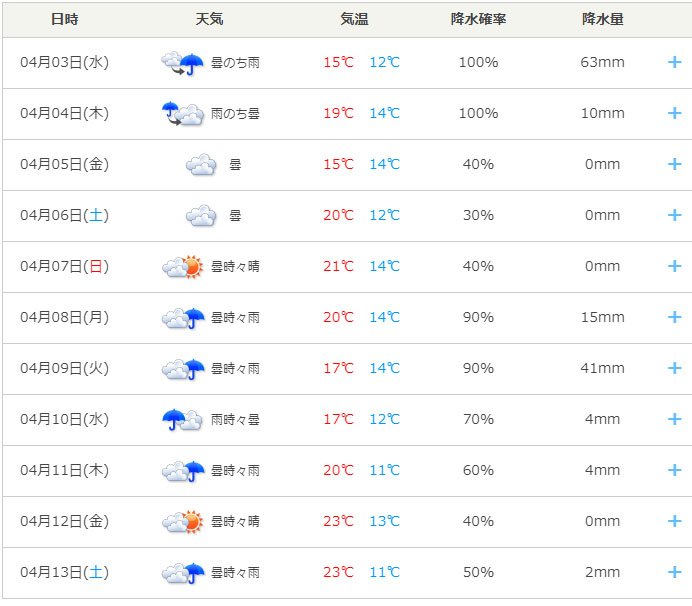Click the 曇時々晴 icon for 04月12日(金)
692x606 pixels.
[183, 522]
